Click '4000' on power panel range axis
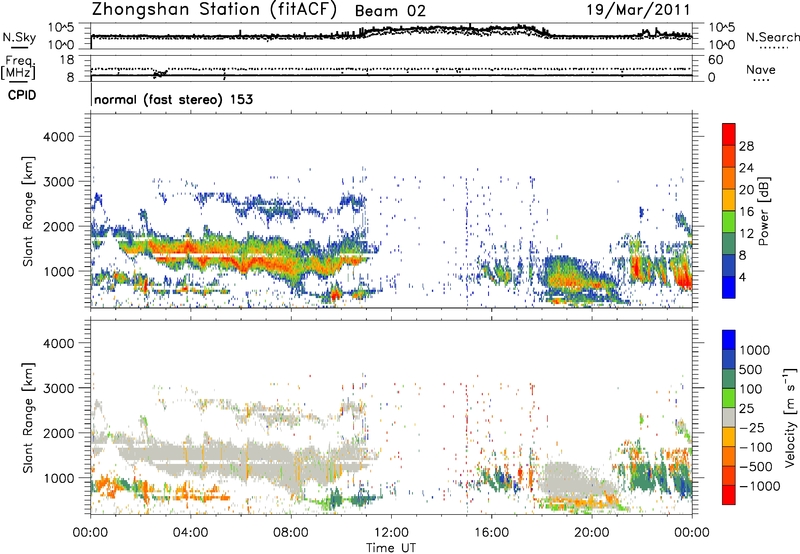800x554 pixels. click(x=59, y=137)
